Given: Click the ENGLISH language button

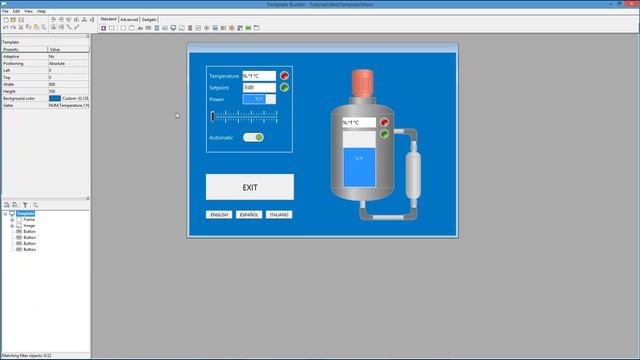Looking at the screenshot, I should point(219,215).
